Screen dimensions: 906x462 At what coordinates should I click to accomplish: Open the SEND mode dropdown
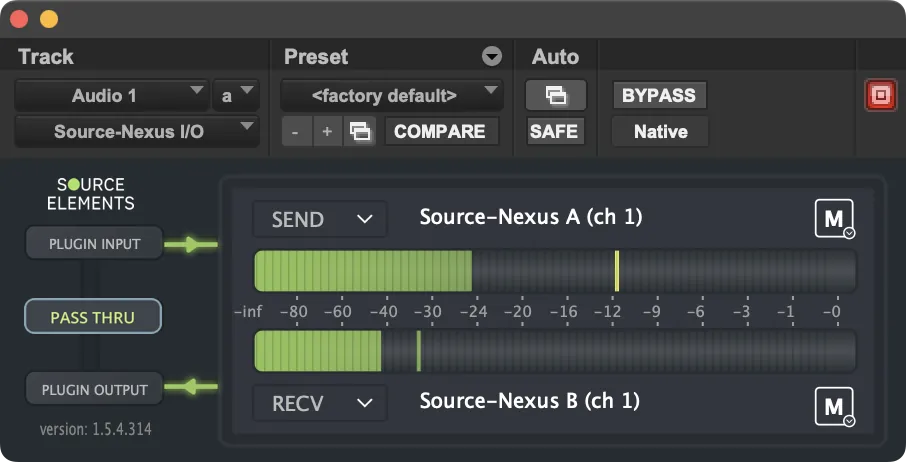click(x=320, y=219)
